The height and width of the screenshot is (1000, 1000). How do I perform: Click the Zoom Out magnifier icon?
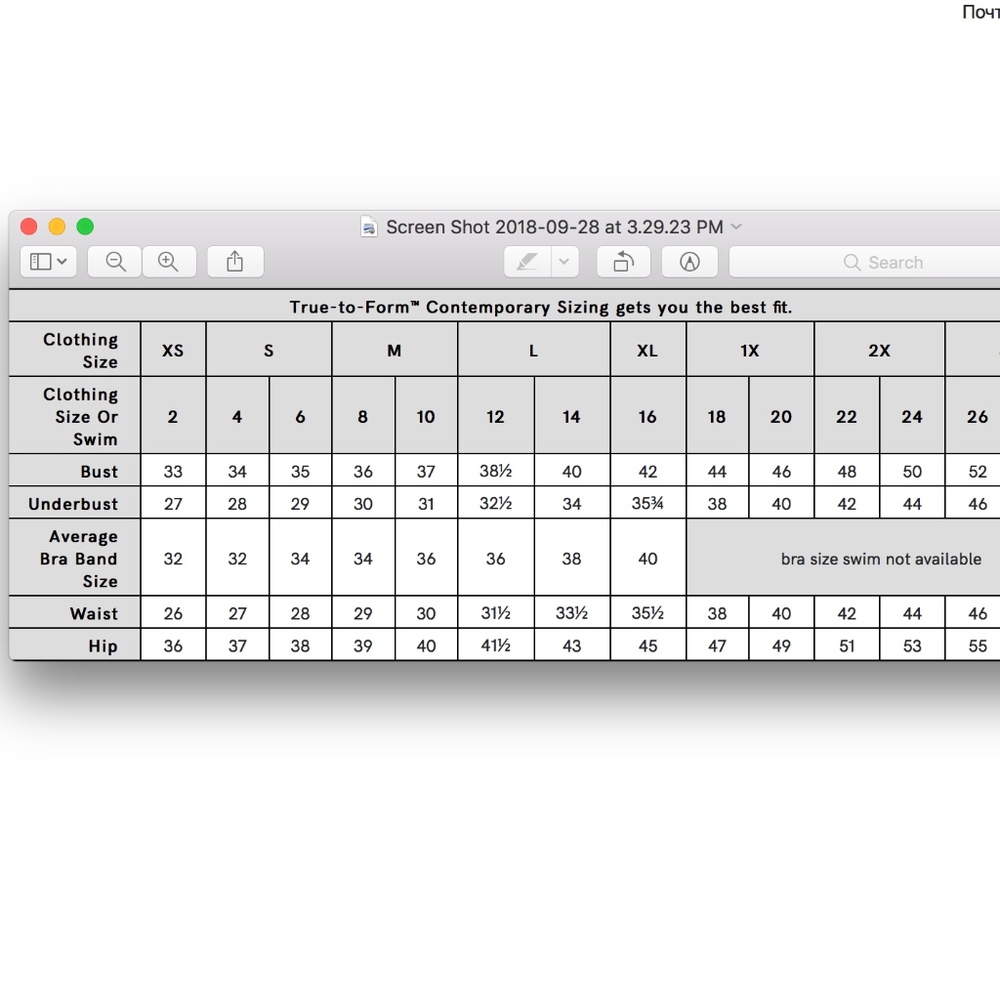115,262
